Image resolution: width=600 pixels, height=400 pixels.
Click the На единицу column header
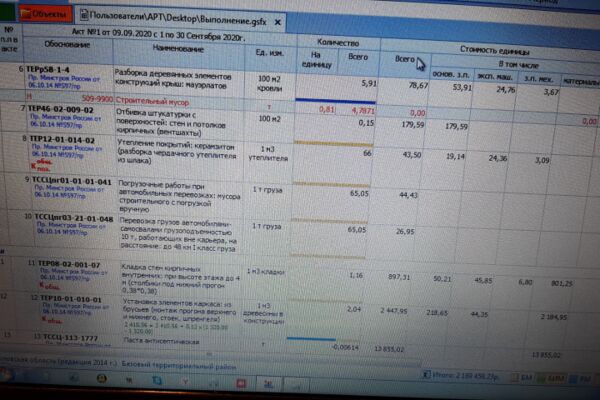coord(316,60)
